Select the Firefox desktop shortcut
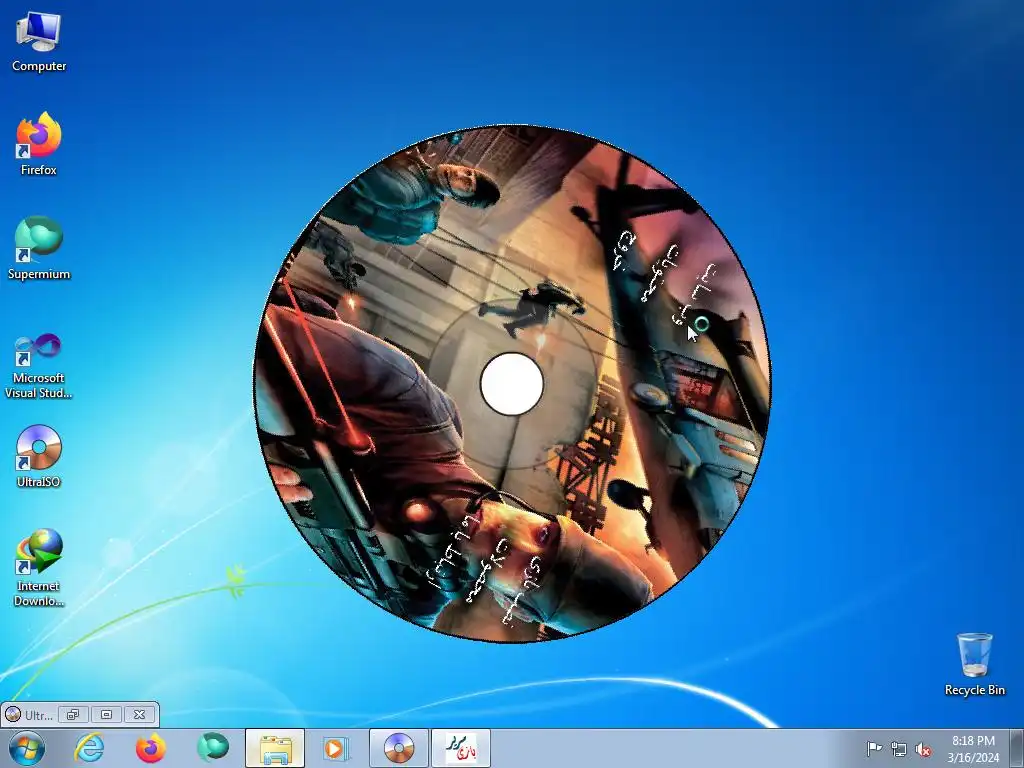 click(x=39, y=145)
